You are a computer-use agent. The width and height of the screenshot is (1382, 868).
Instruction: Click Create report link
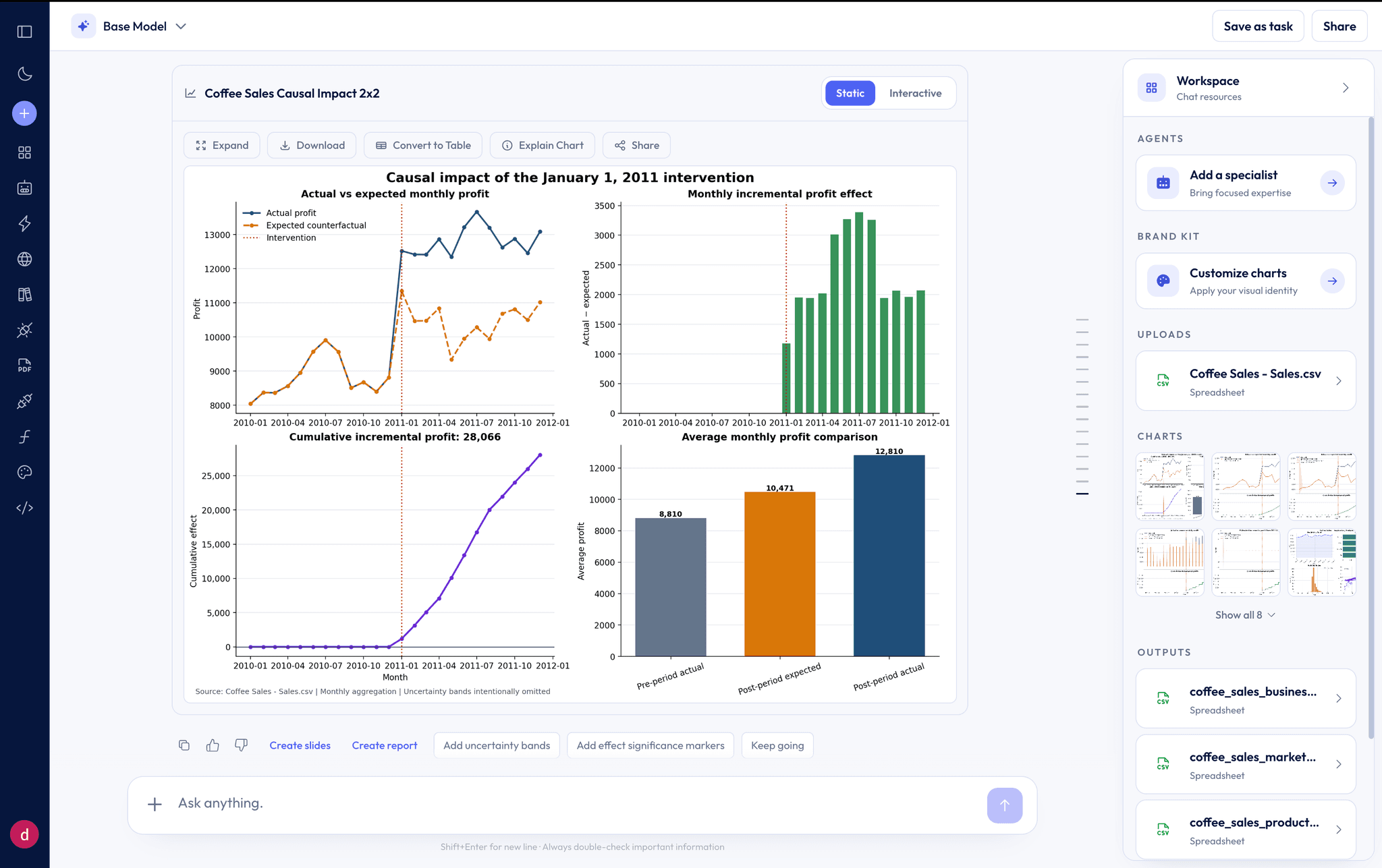(x=385, y=745)
